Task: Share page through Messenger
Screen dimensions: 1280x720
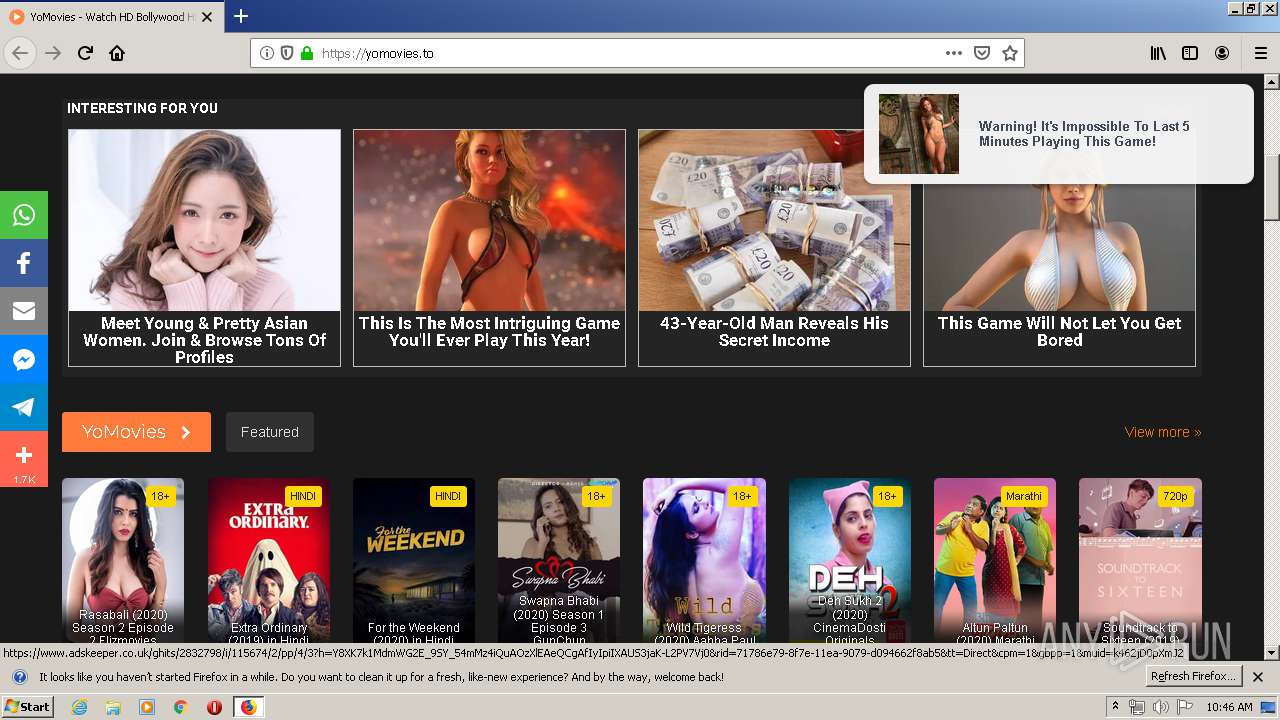Action: [x=24, y=359]
